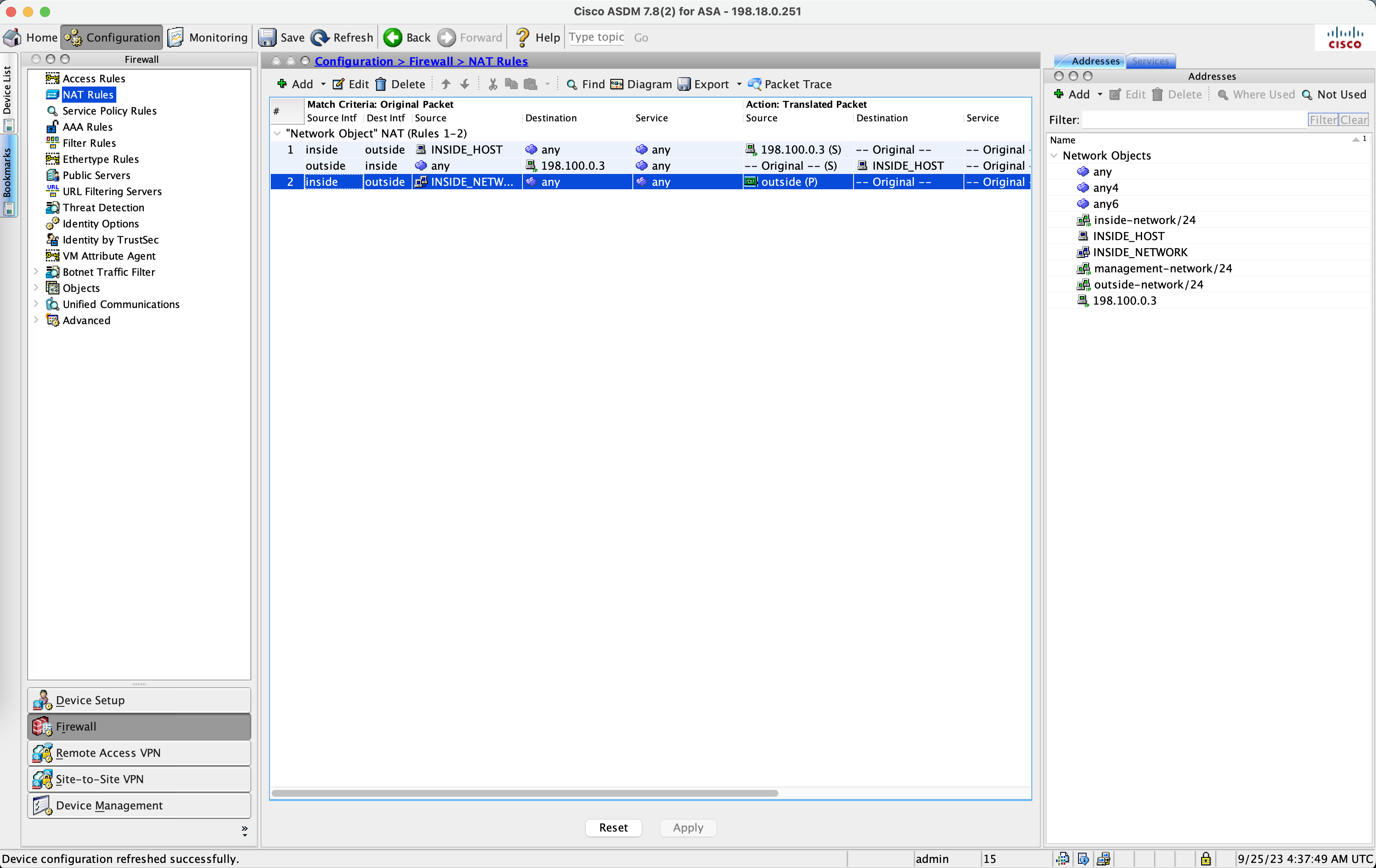Move selected rule up with arrow icon

point(446,84)
